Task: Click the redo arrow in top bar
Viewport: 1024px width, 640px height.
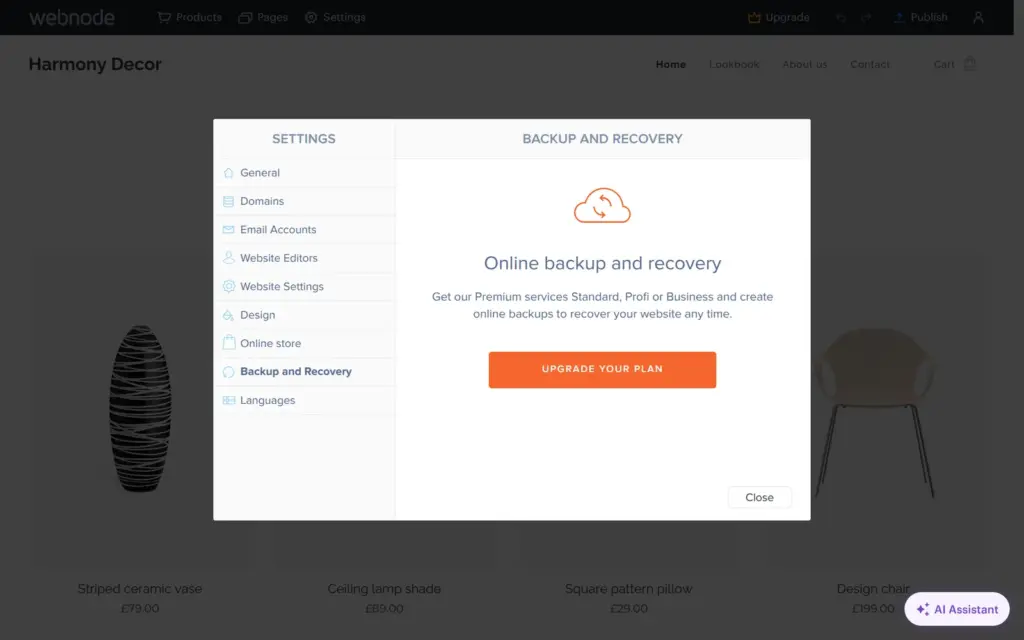Action: click(x=866, y=18)
